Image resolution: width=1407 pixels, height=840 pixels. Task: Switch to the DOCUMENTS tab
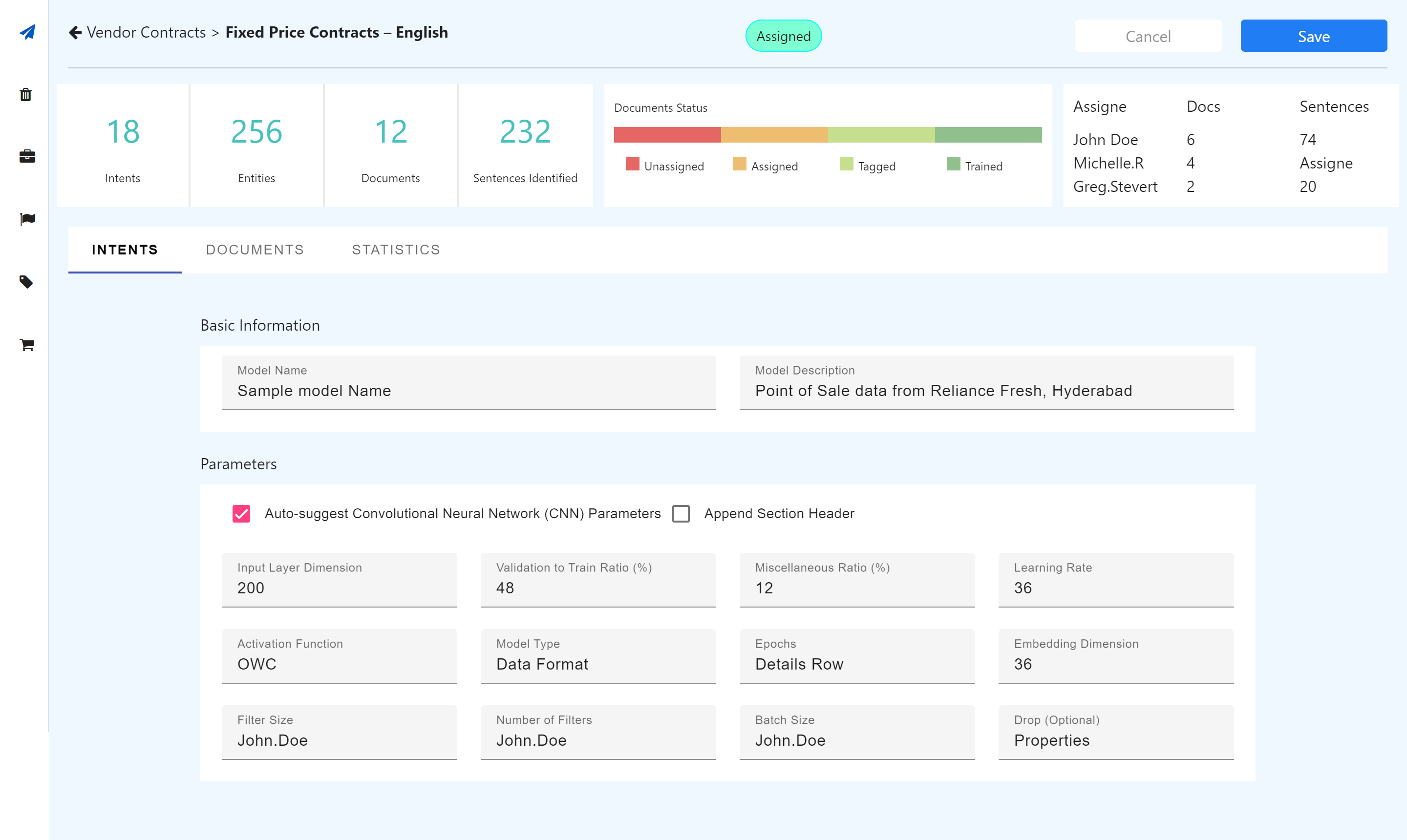click(255, 250)
